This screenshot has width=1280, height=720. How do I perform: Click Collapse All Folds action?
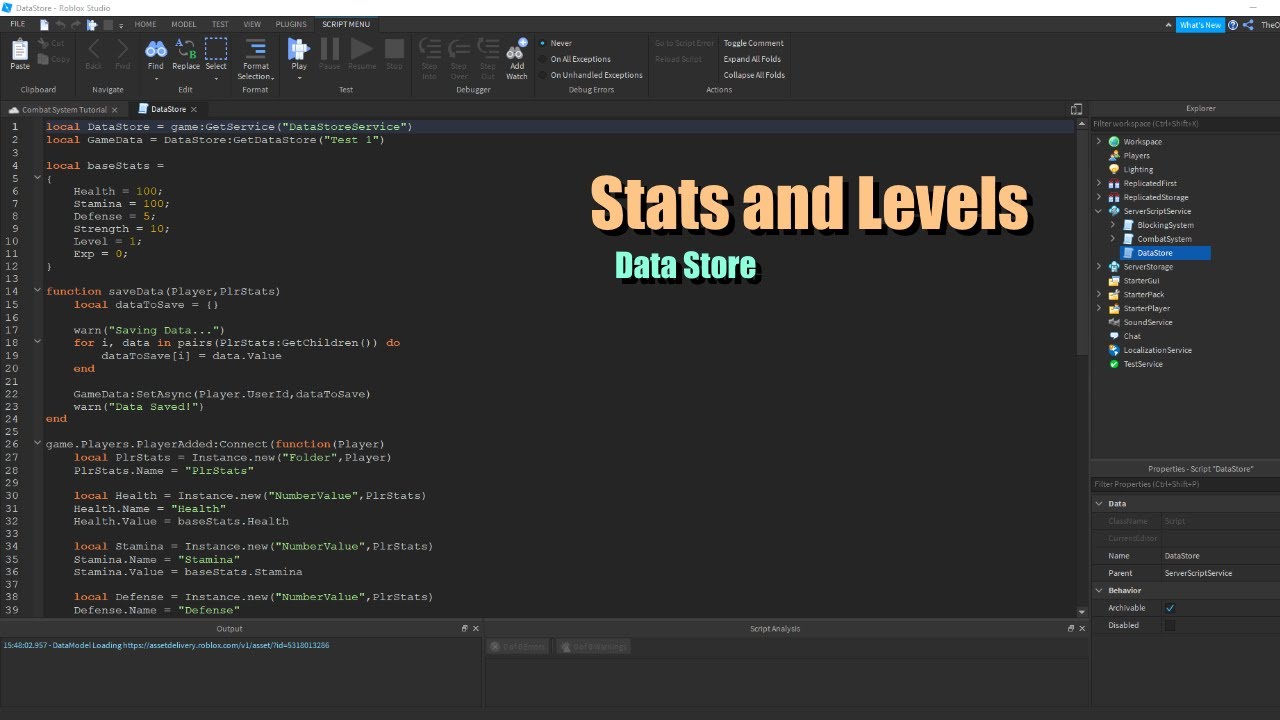[754, 75]
